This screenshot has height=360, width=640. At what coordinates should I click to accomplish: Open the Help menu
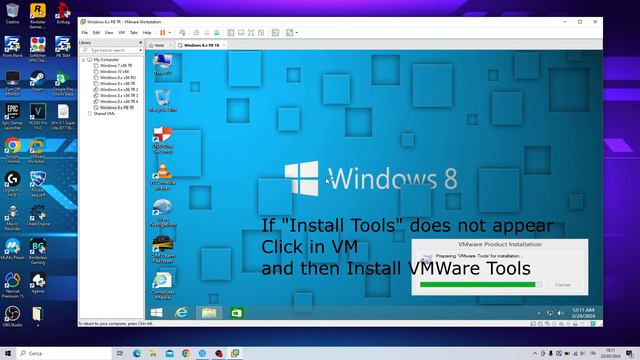coord(147,33)
